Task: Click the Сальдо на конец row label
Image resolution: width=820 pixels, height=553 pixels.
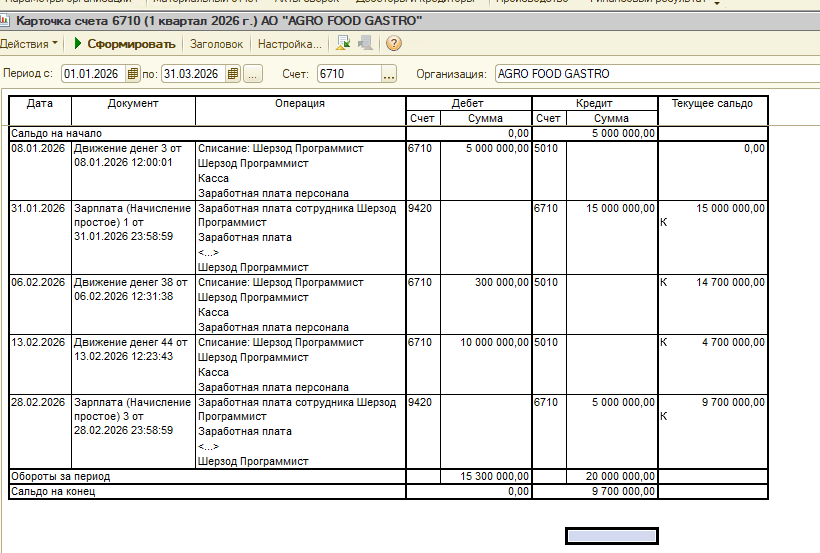Action: point(53,492)
